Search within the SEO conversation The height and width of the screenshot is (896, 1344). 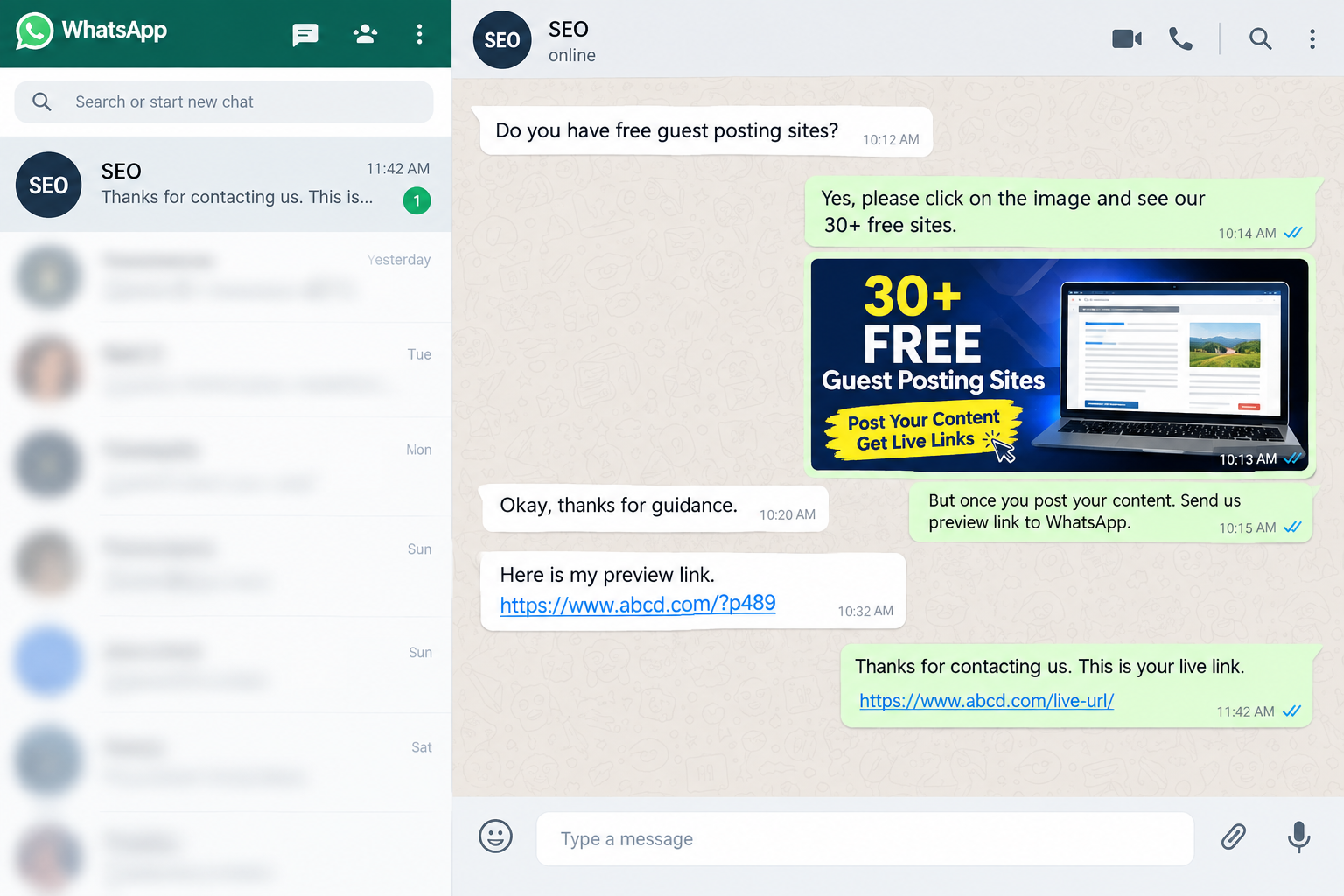(1260, 38)
